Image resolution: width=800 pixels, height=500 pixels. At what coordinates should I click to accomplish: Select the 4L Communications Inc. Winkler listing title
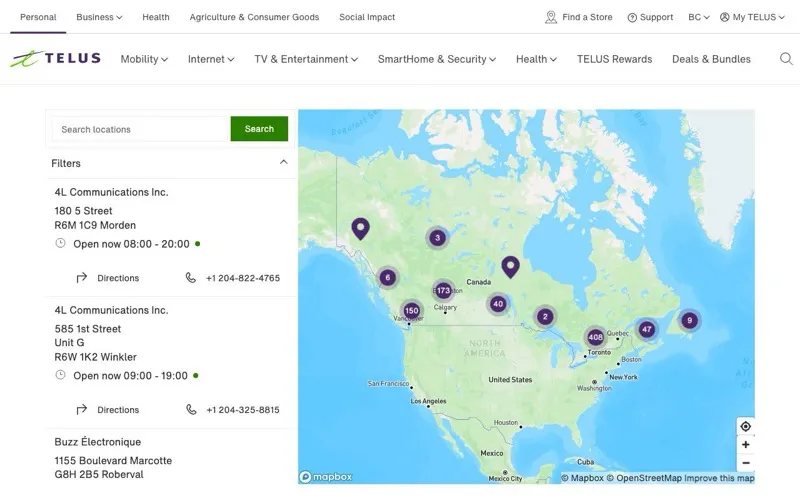click(x=111, y=310)
